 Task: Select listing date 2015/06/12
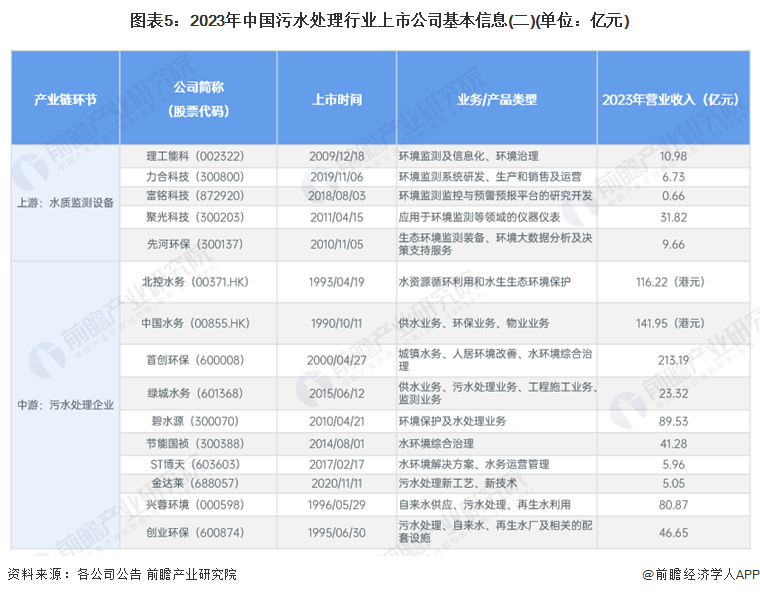click(x=337, y=393)
